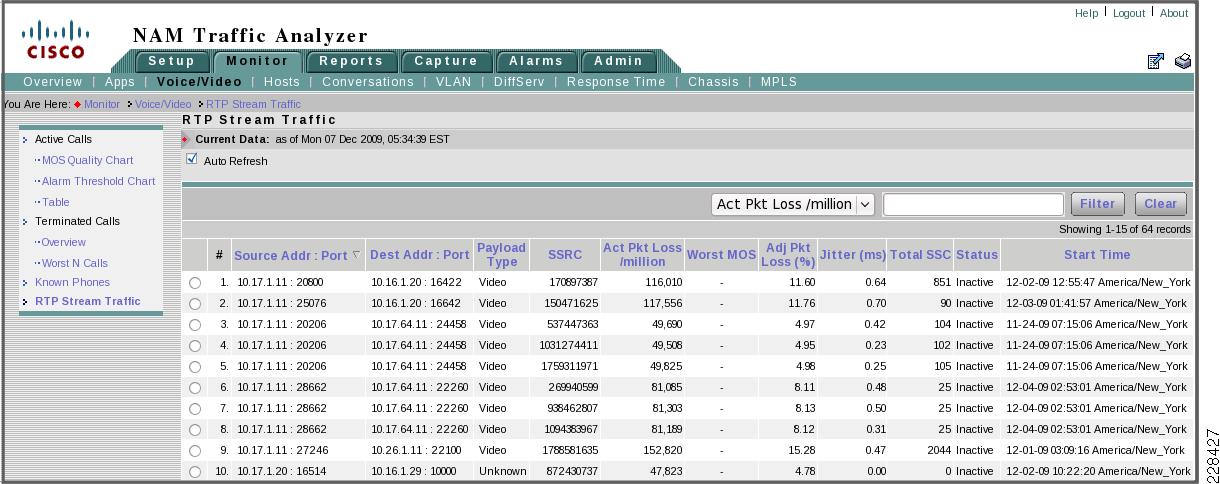Click the Filter button
This screenshot has height=484, width=1220.
(x=1097, y=204)
